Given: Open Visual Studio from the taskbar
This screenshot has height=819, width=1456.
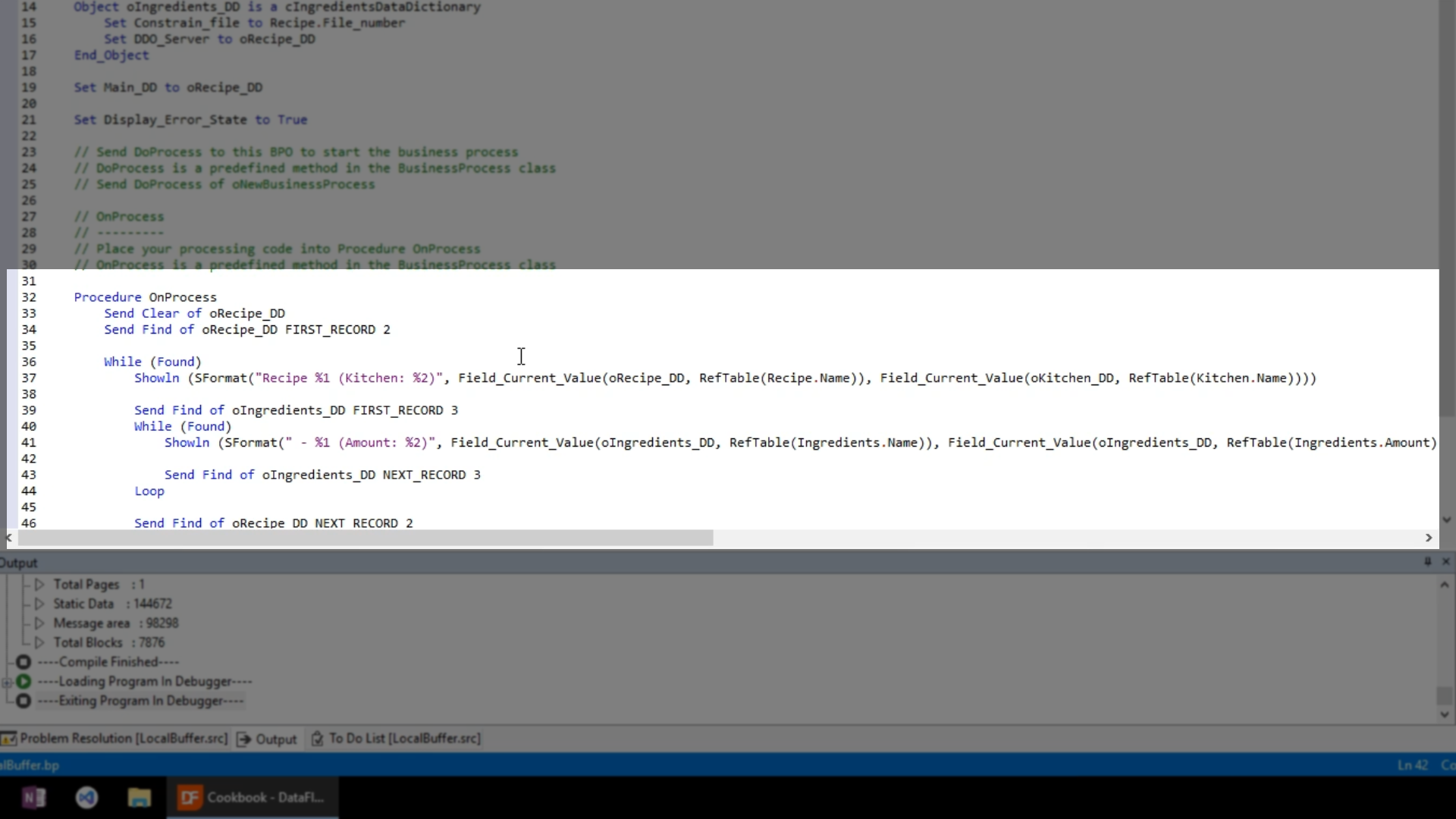Looking at the screenshot, I should click(x=86, y=797).
